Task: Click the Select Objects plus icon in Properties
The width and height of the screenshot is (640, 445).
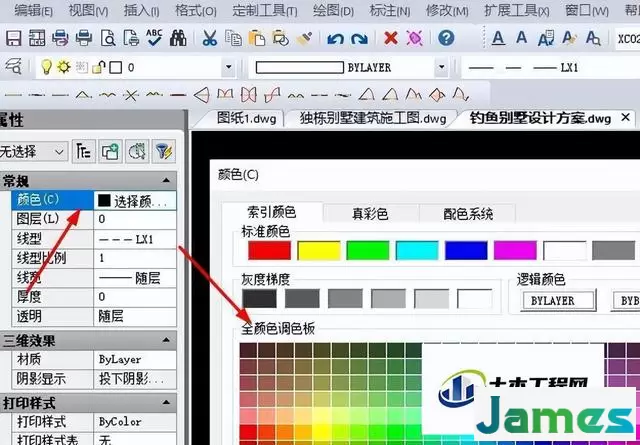Action: click(x=110, y=152)
